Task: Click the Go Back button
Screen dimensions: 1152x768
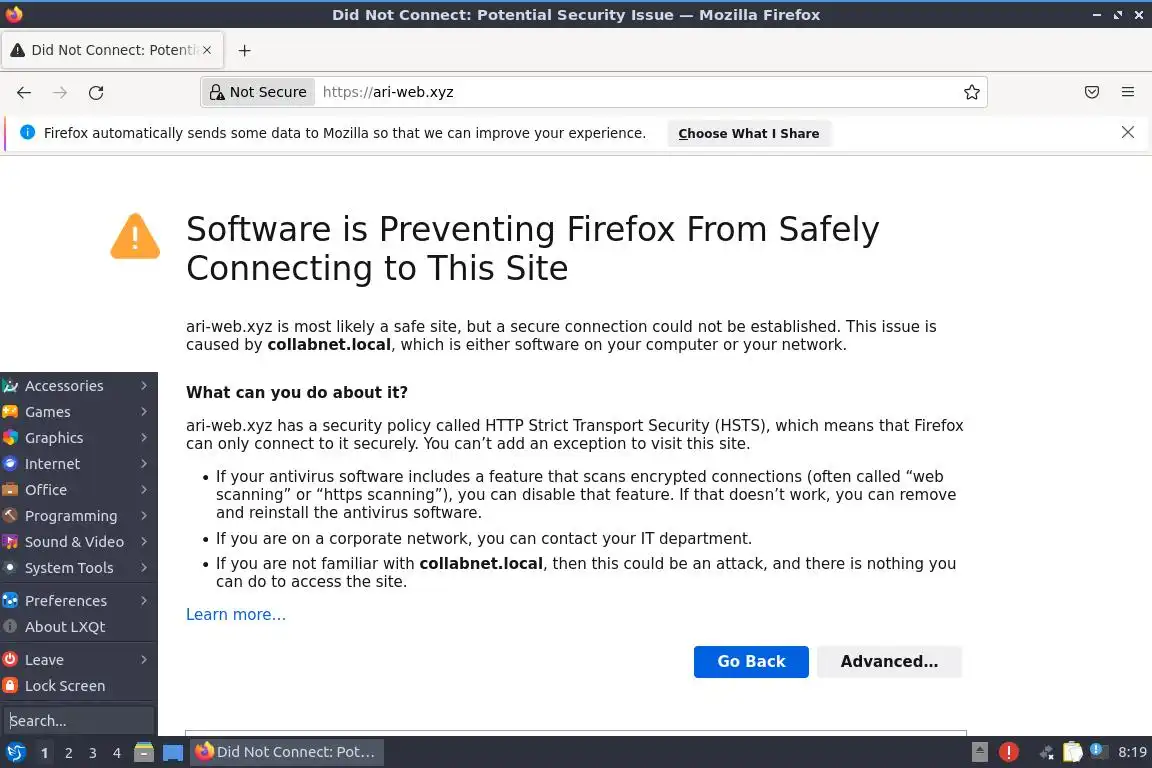Action: 751,661
